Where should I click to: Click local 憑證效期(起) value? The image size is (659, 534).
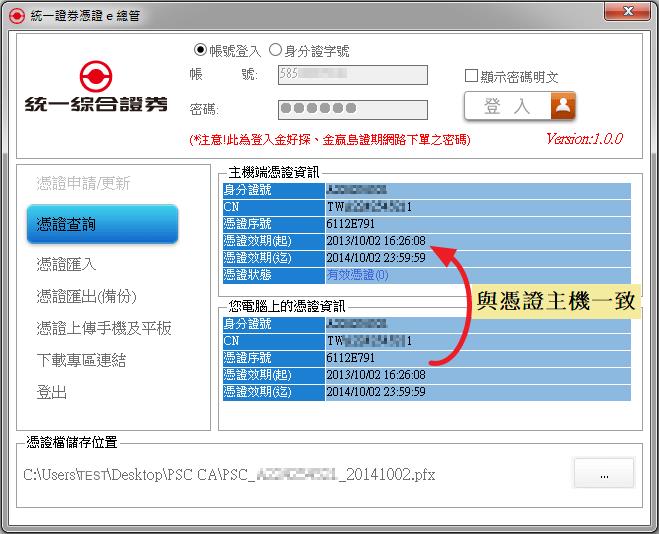click(x=376, y=375)
